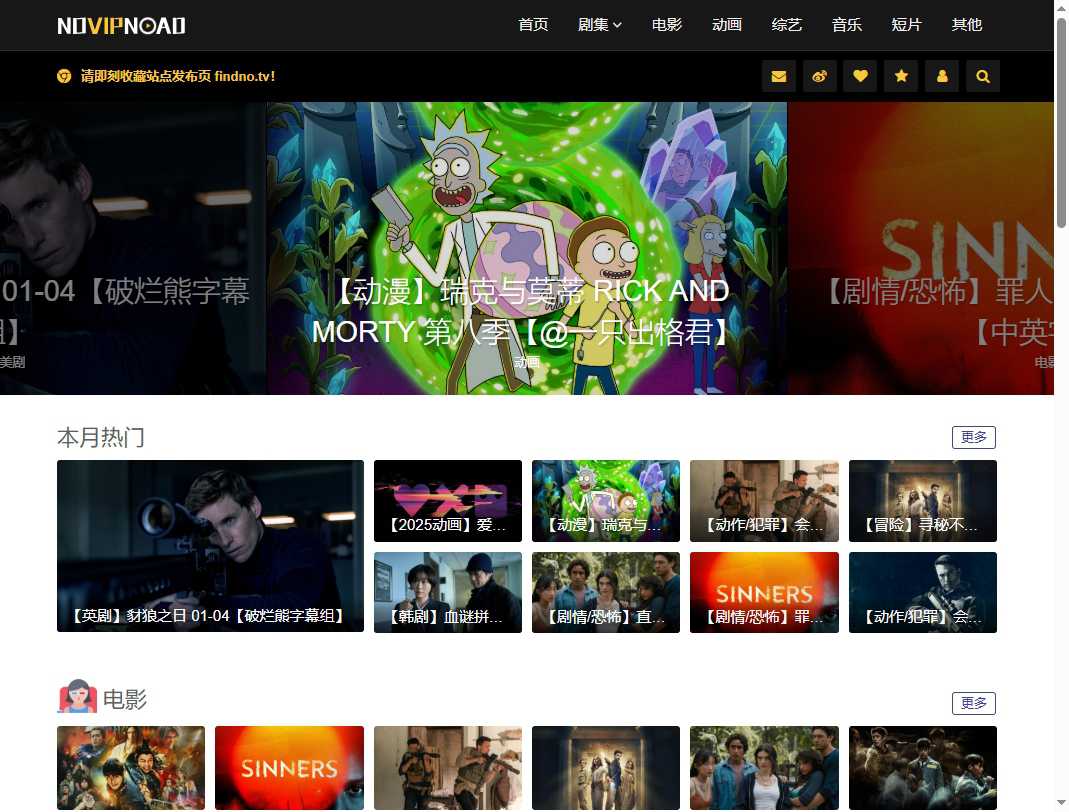Select 综艺 in the top menu
The width and height of the screenshot is (1069, 812).
(786, 25)
